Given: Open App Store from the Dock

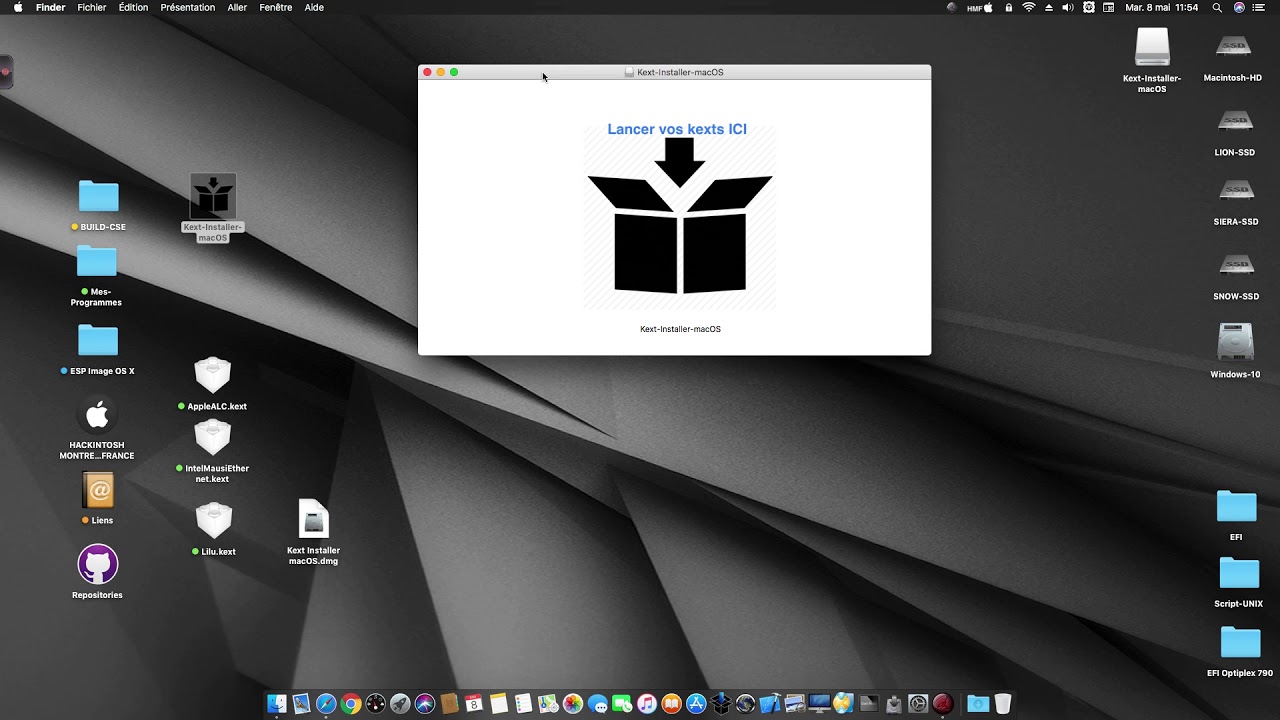Looking at the screenshot, I should (x=696, y=703).
